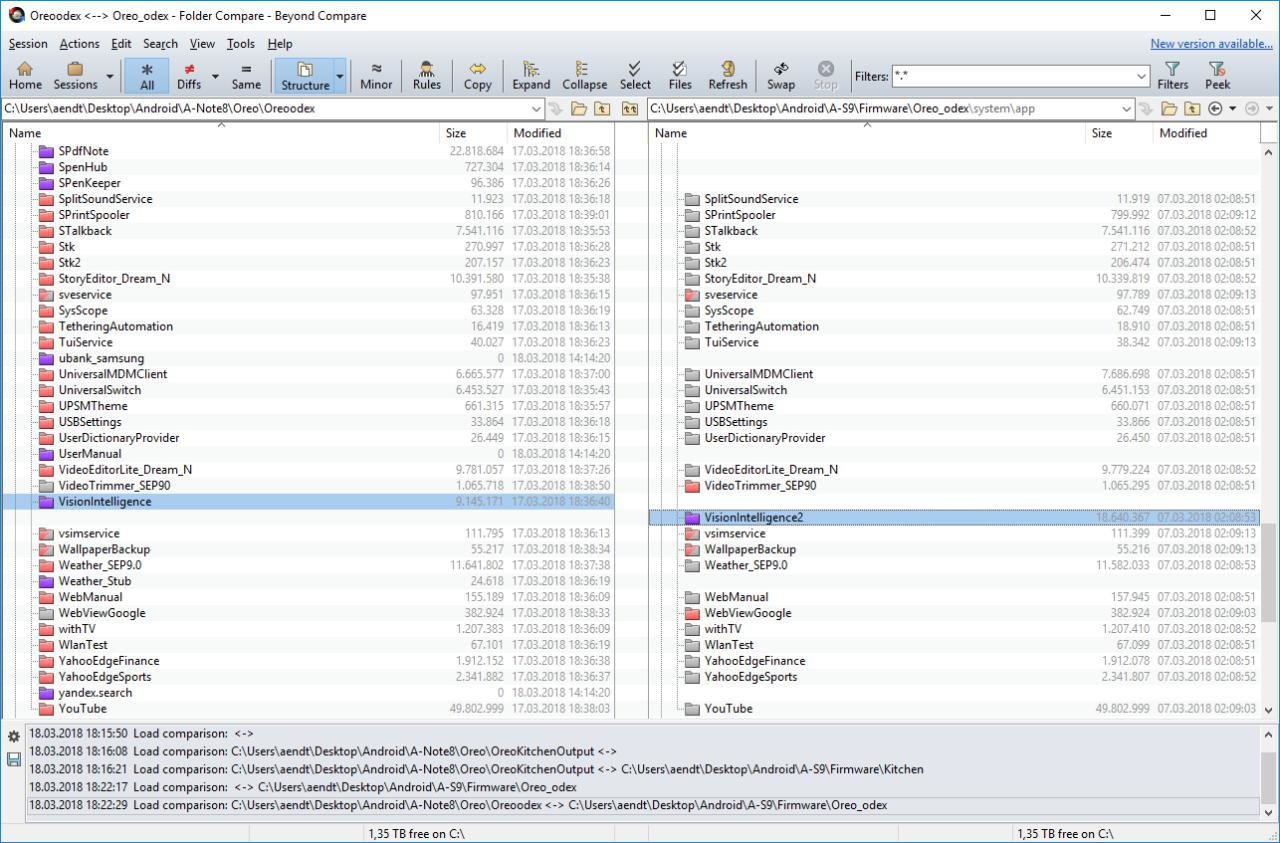Sort right pane by Modified column

click(x=1206, y=132)
